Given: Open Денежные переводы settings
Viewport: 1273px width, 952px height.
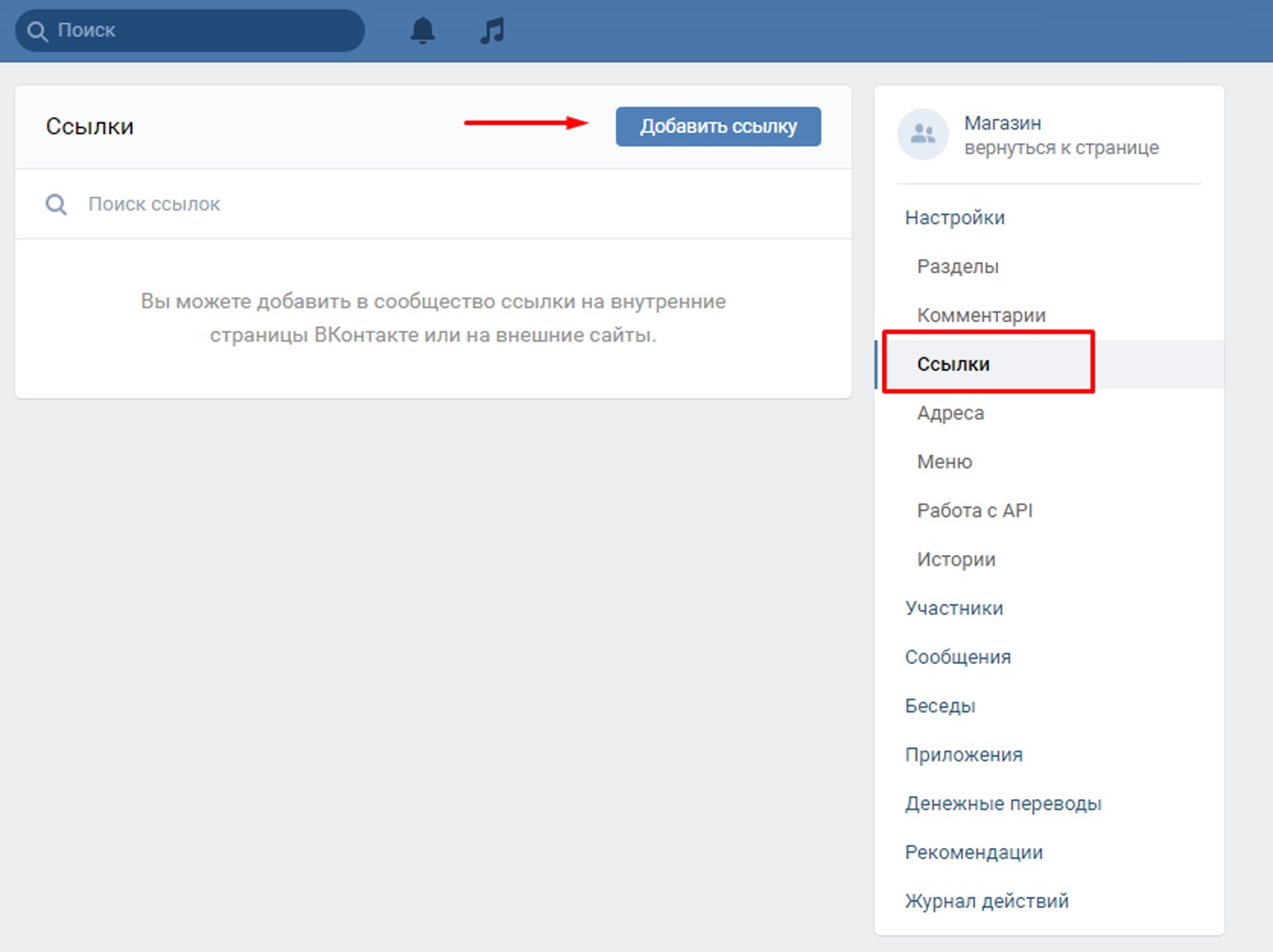Looking at the screenshot, I should [1003, 803].
